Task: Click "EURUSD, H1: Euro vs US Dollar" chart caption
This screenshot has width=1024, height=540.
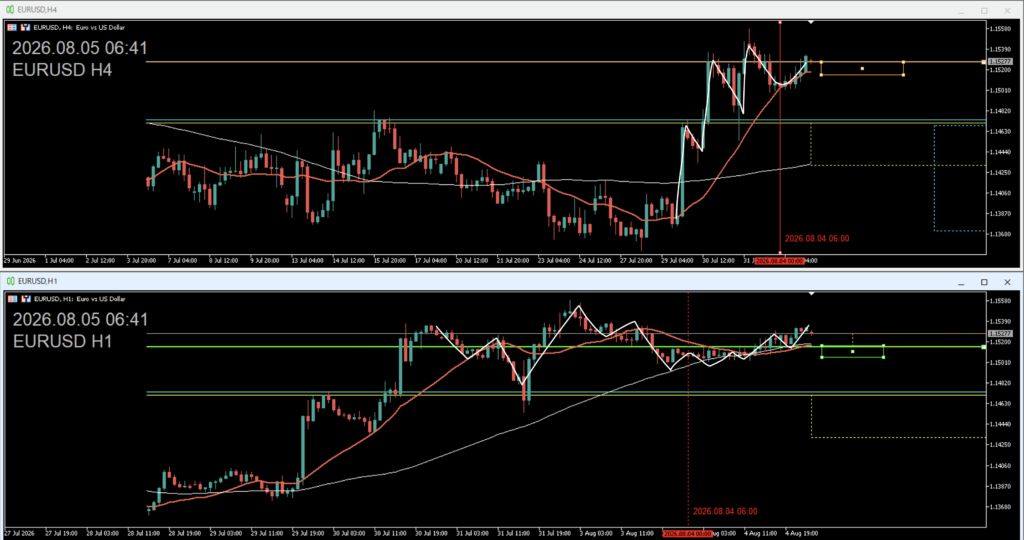Action: (x=80, y=299)
